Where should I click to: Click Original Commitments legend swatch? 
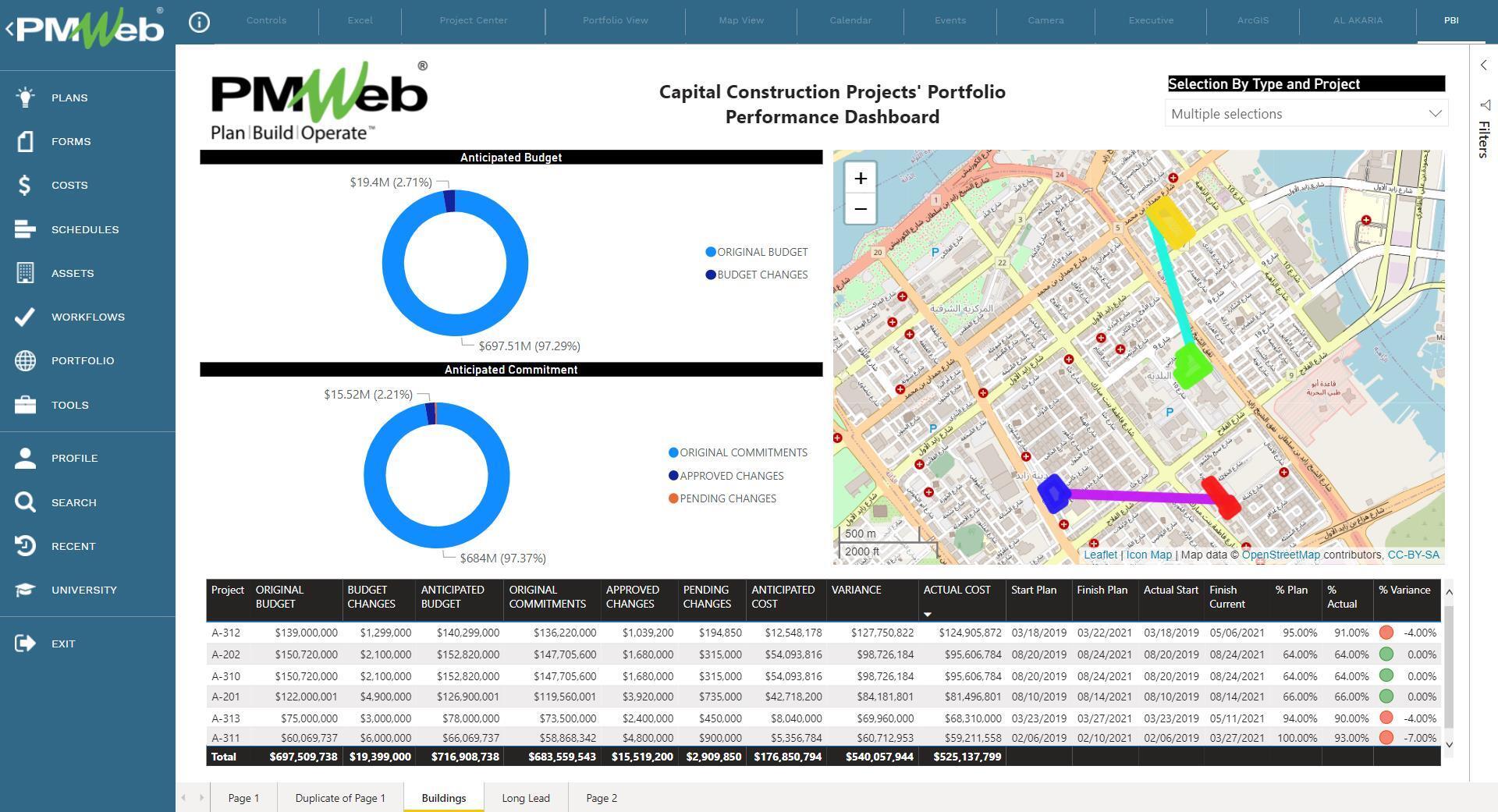[x=673, y=452]
